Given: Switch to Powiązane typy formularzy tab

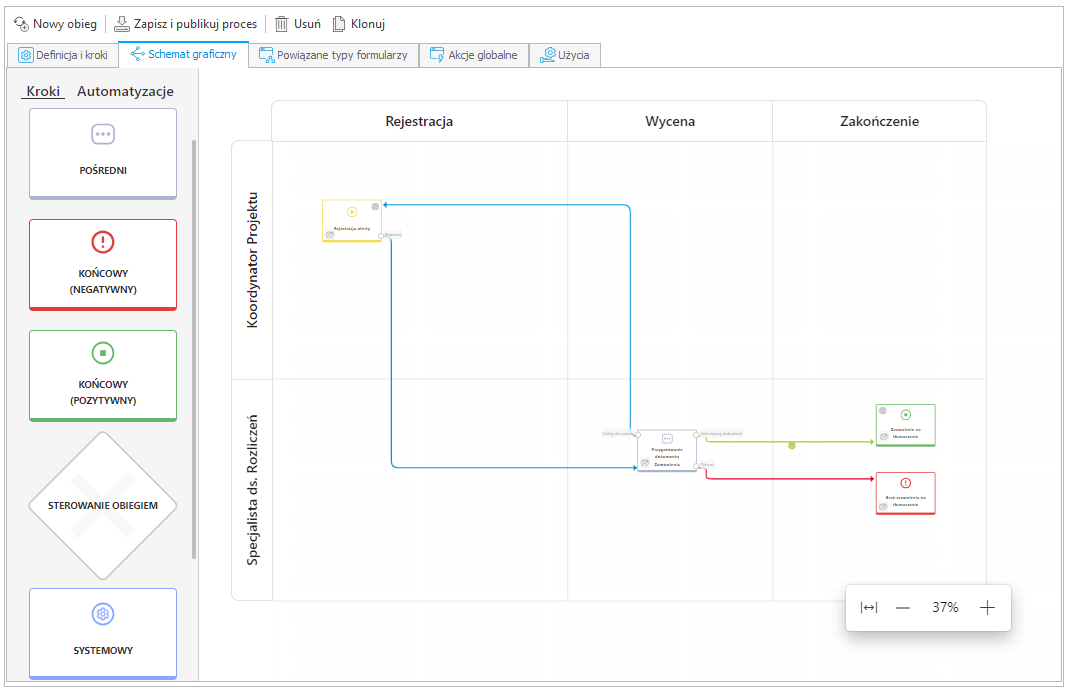Looking at the screenshot, I should tap(333, 55).
